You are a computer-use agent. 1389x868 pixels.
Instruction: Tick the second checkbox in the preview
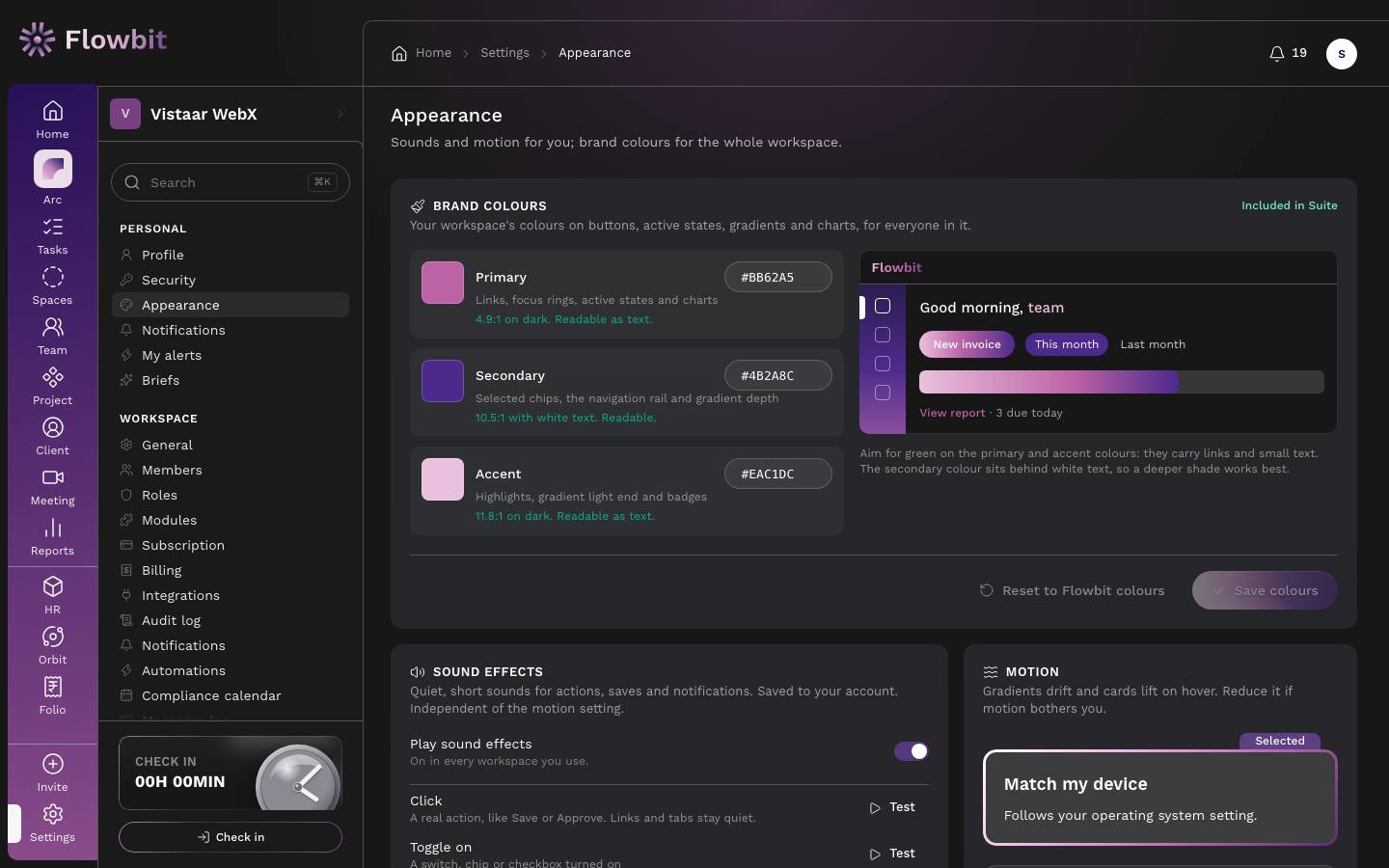(x=883, y=335)
